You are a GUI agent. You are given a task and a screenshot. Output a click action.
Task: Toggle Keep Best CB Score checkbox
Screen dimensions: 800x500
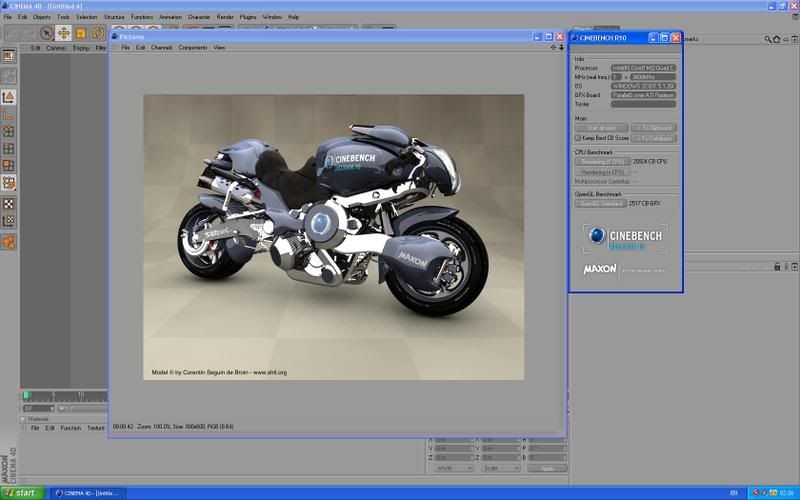click(578, 138)
